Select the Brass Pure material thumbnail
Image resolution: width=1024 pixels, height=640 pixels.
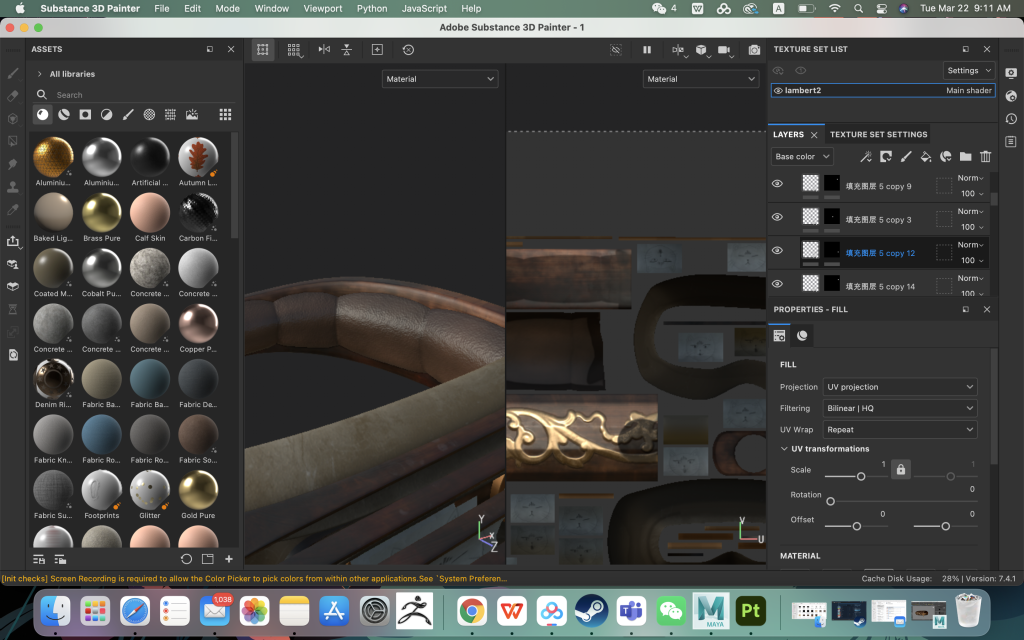101,212
